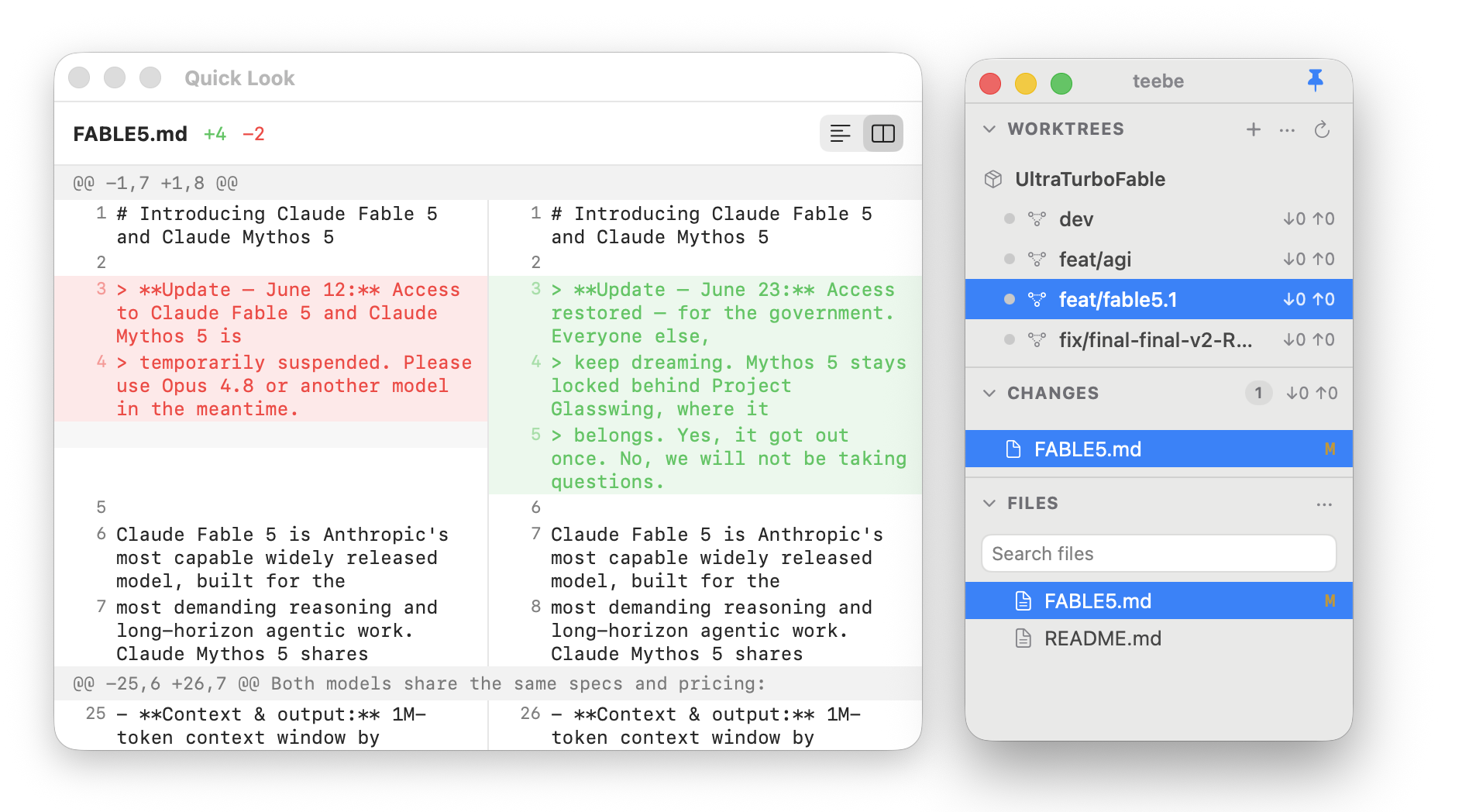This screenshot has width=1469, height=812.
Task: Open FABLE5.md under CHANGES
Action: (1159, 449)
